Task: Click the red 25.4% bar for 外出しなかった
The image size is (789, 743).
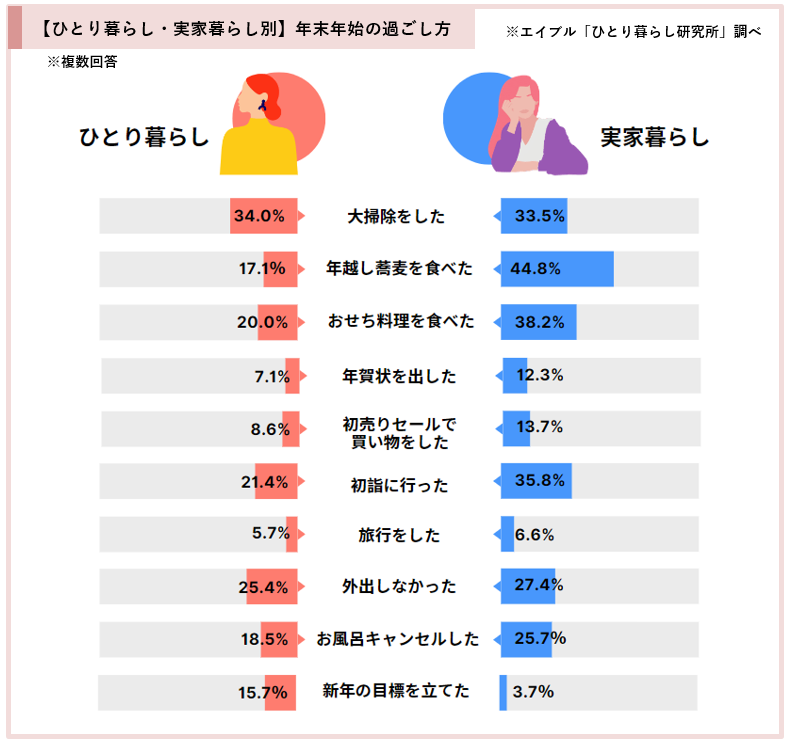Action: click(272, 586)
